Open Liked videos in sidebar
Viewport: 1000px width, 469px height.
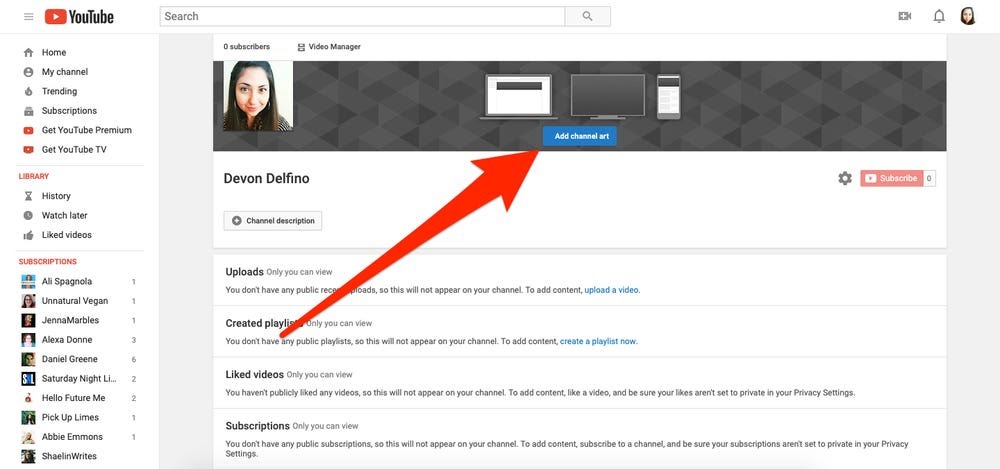click(x=66, y=235)
